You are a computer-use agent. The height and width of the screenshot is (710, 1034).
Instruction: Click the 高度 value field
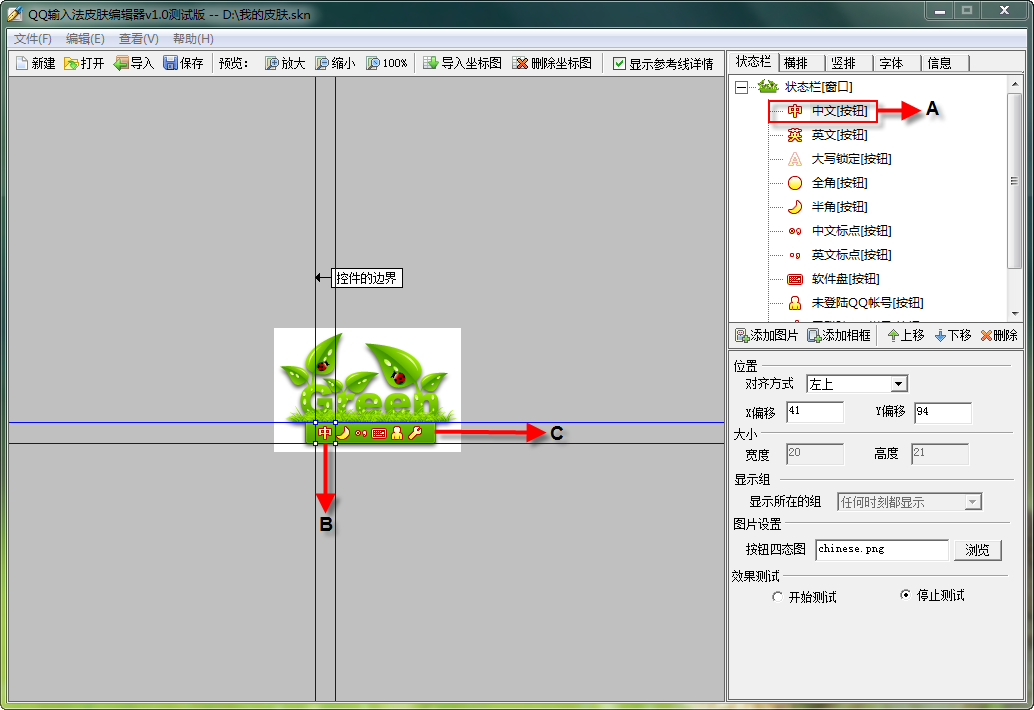(940, 454)
